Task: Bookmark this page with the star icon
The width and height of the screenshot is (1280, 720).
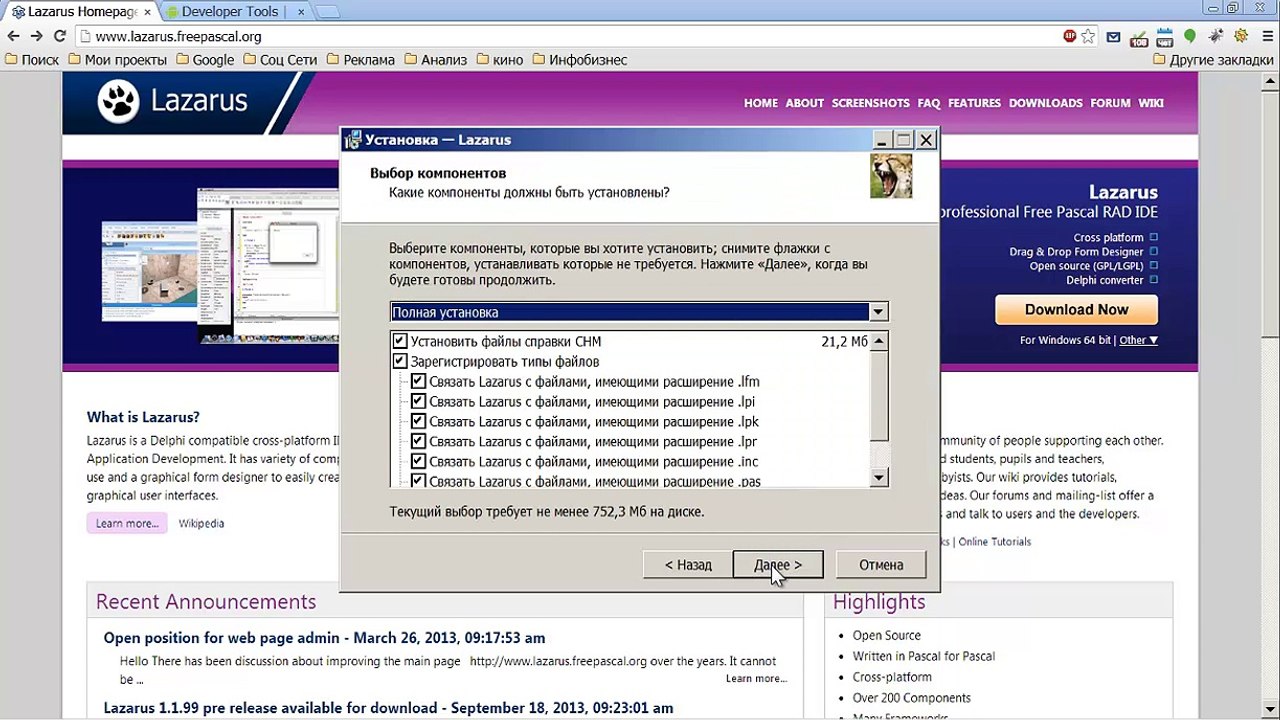Action: point(1088,36)
